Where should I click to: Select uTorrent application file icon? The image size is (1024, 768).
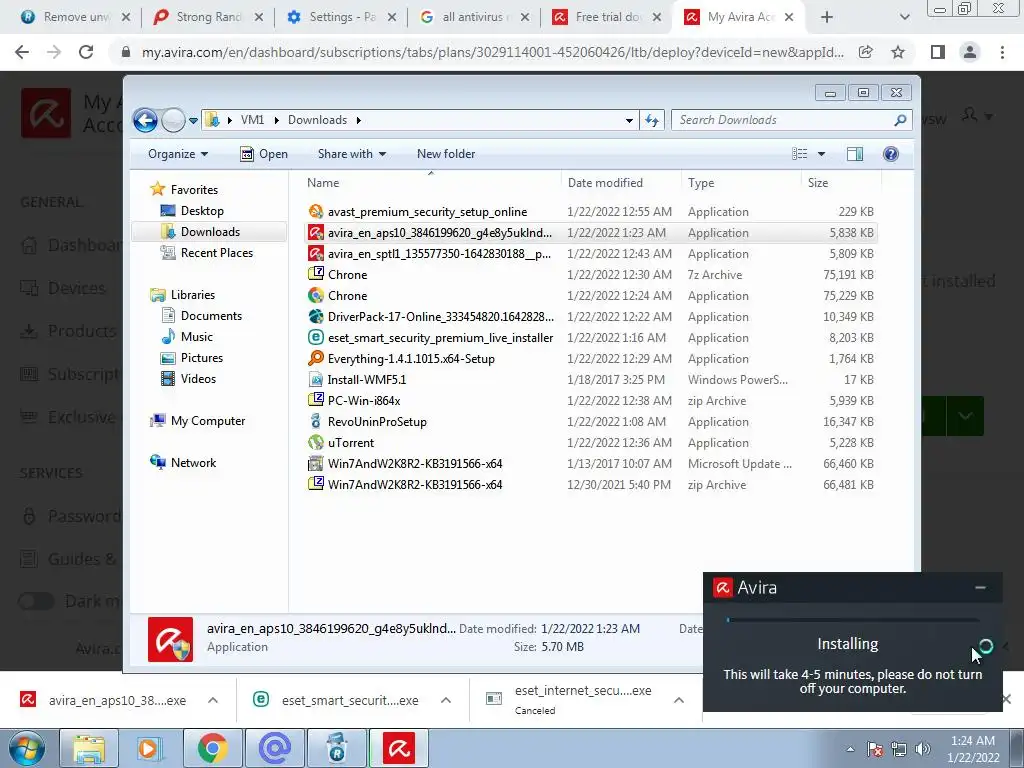pyautogui.click(x=315, y=443)
